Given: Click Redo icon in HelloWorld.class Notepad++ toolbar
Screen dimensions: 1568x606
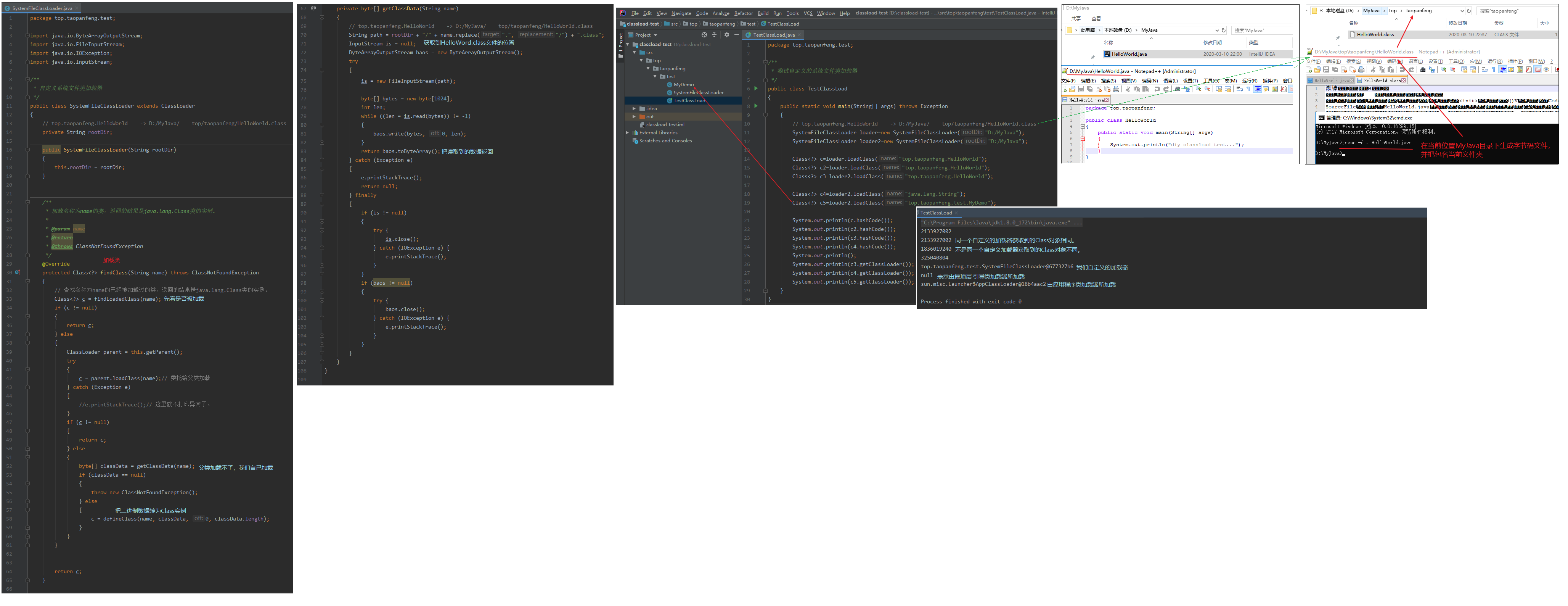Looking at the screenshot, I should [x=1412, y=69].
